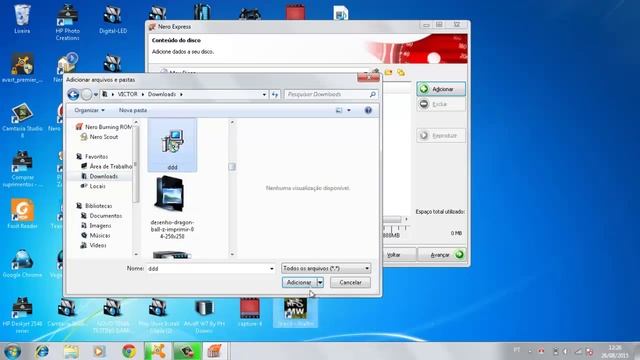This screenshot has width=640, height=360.
Task: Click the arrow after VICTOR in path
Action: [143, 94]
